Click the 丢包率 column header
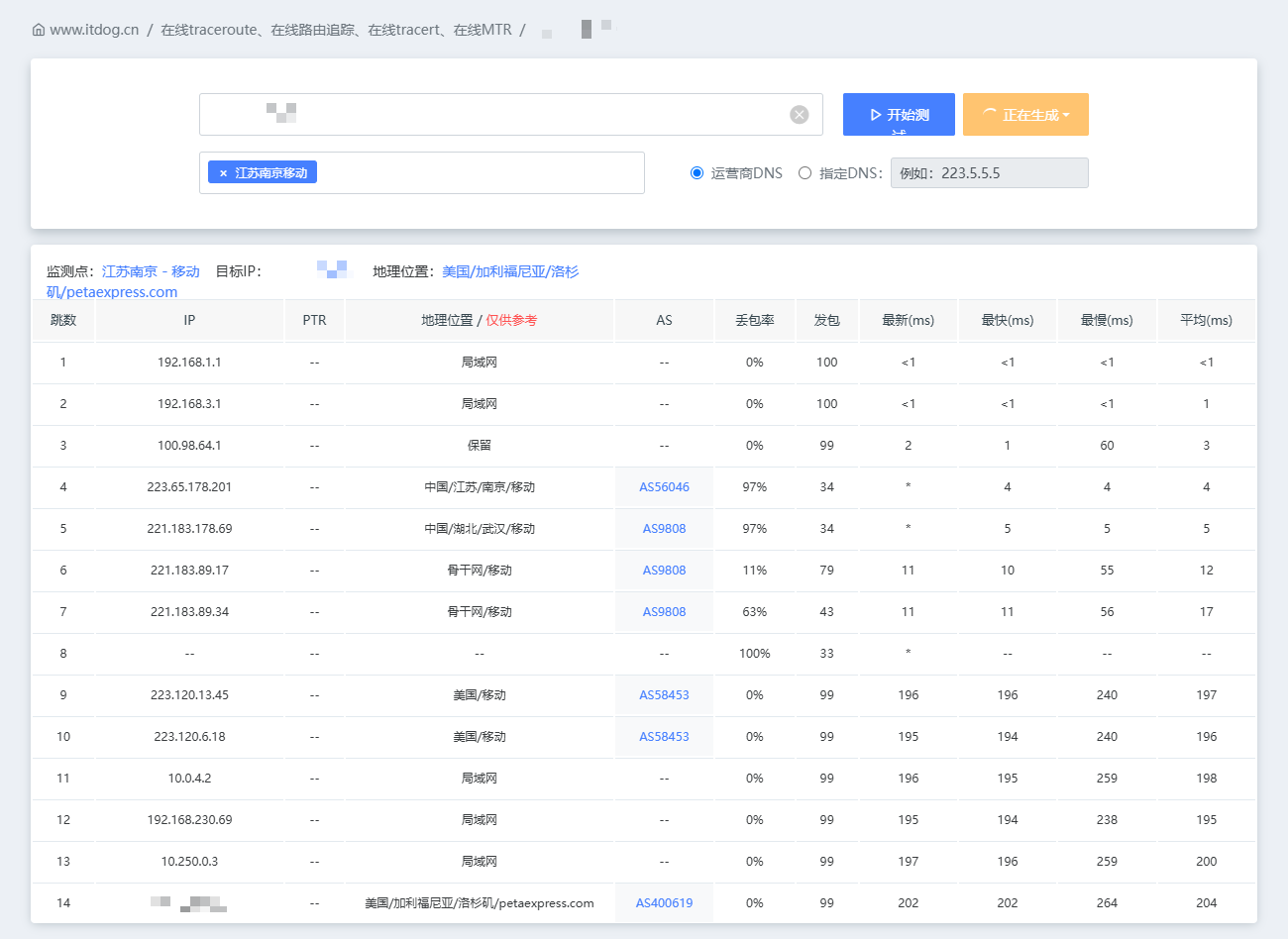The width and height of the screenshot is (1288, 939). (x=755, y=320)
